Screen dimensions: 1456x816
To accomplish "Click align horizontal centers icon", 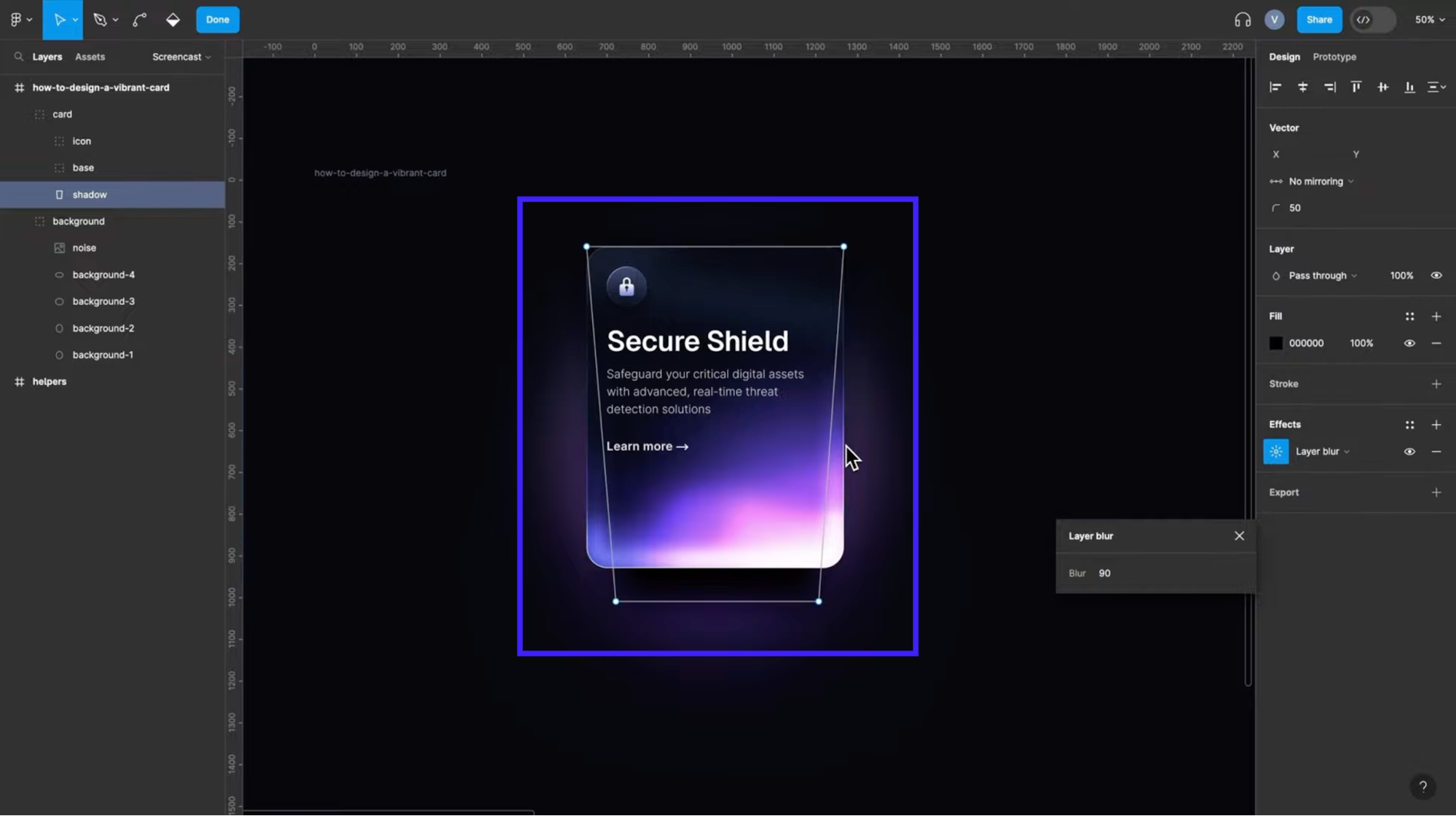I will tap(1302, 87).
